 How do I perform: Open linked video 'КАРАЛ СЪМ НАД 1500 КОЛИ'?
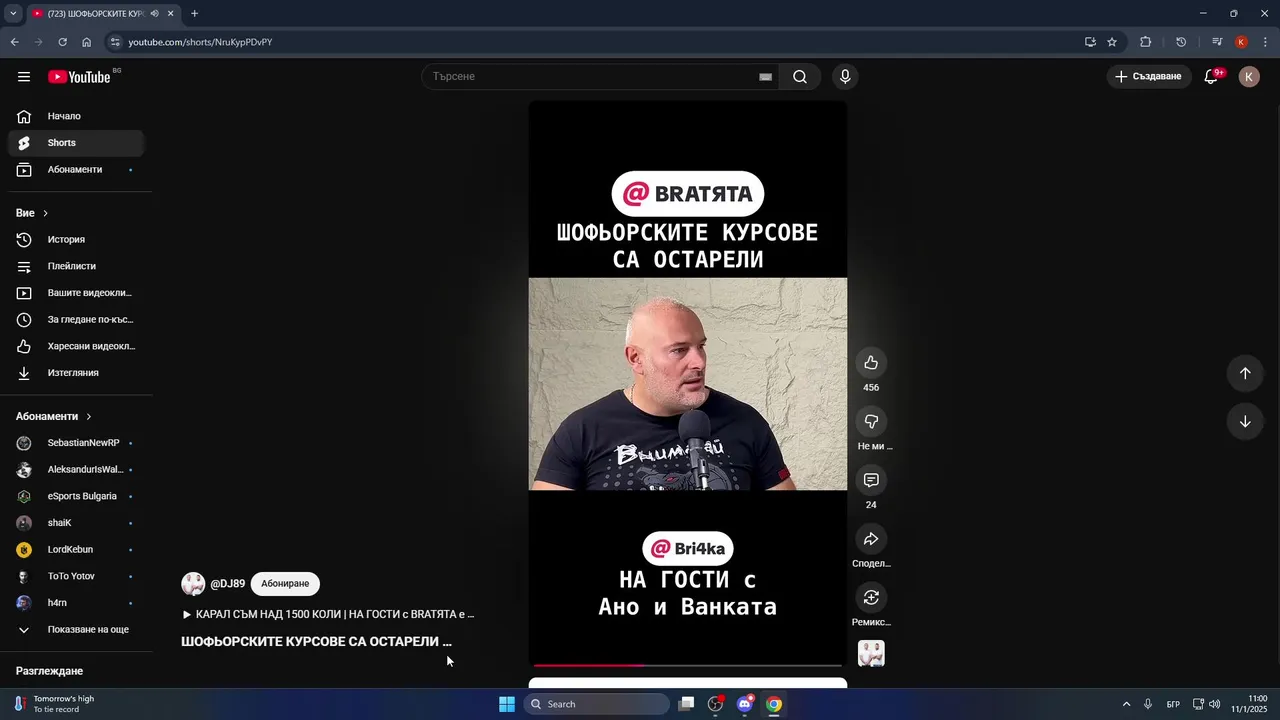click(x=328, y=614)
